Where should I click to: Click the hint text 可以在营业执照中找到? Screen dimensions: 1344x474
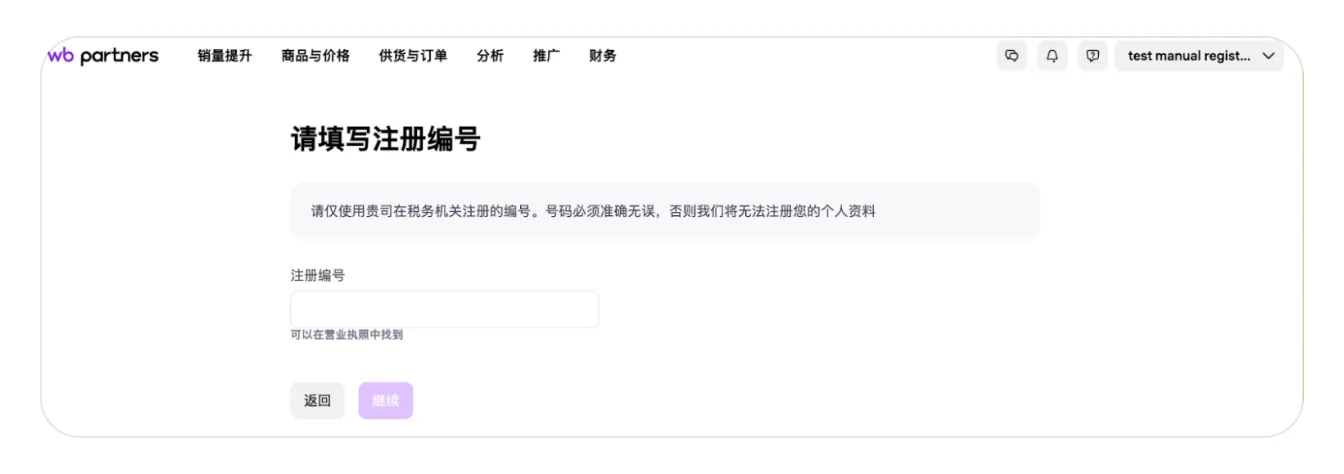click(347, 335)
